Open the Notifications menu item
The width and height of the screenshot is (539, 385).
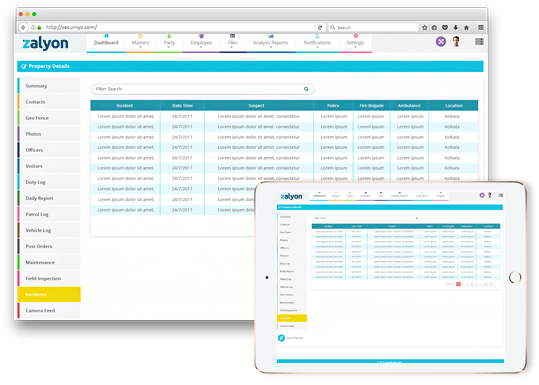point(317,43)
